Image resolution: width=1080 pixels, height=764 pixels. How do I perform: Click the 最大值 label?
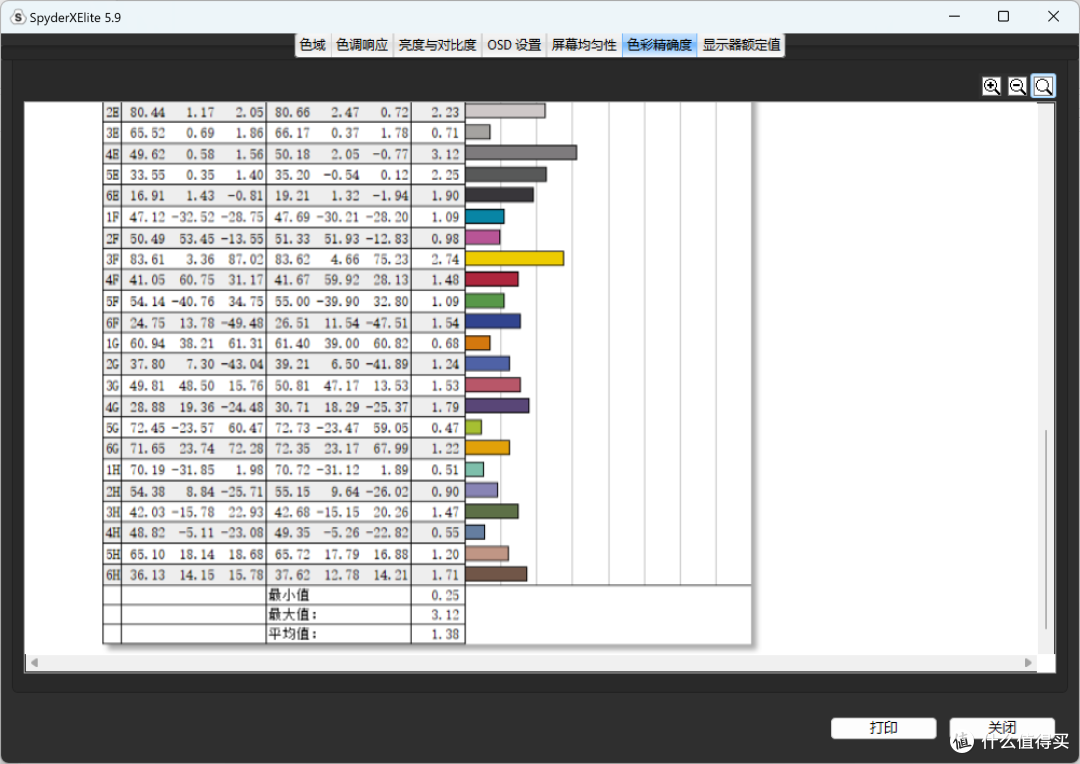coord(293,615)
